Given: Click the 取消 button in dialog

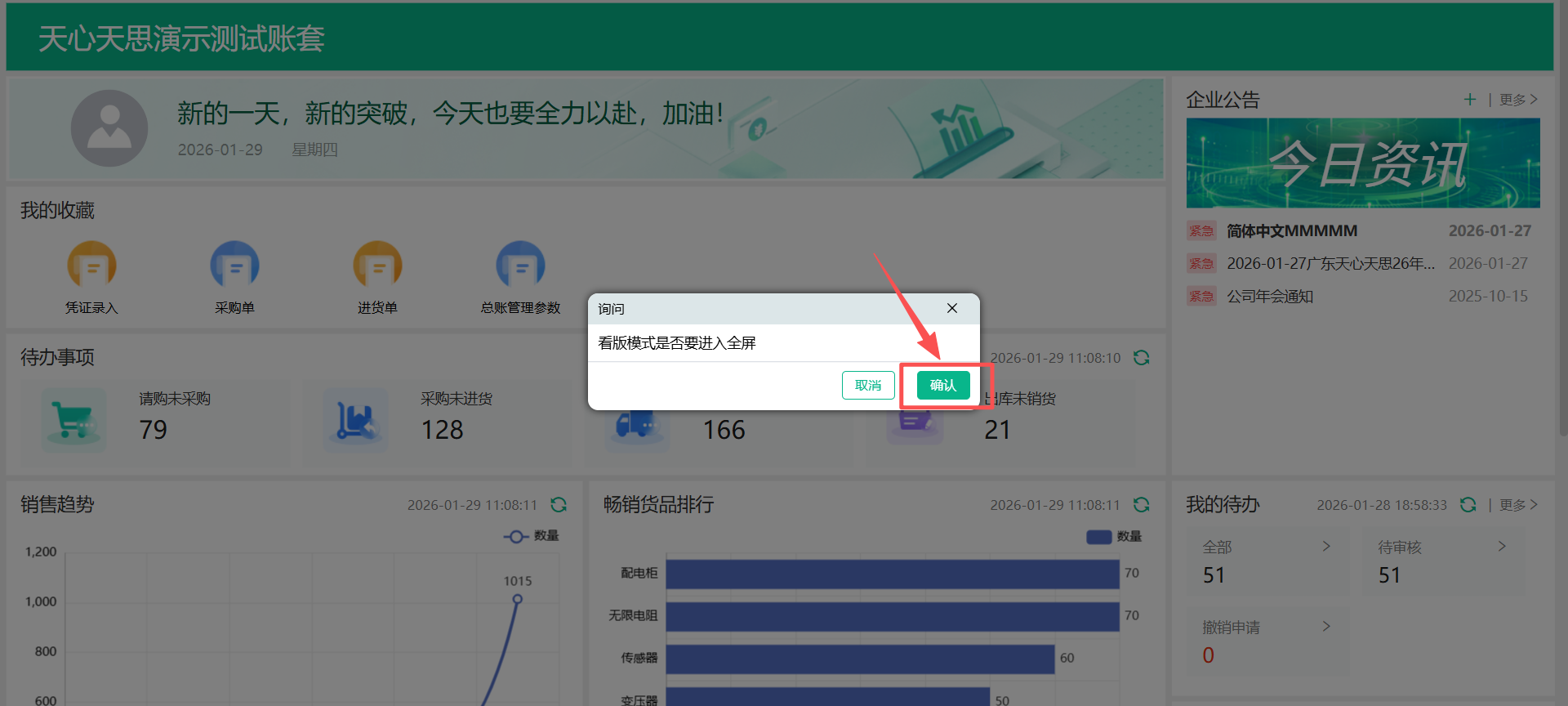Looking at the screenshot, I should (x=867, y=385).
